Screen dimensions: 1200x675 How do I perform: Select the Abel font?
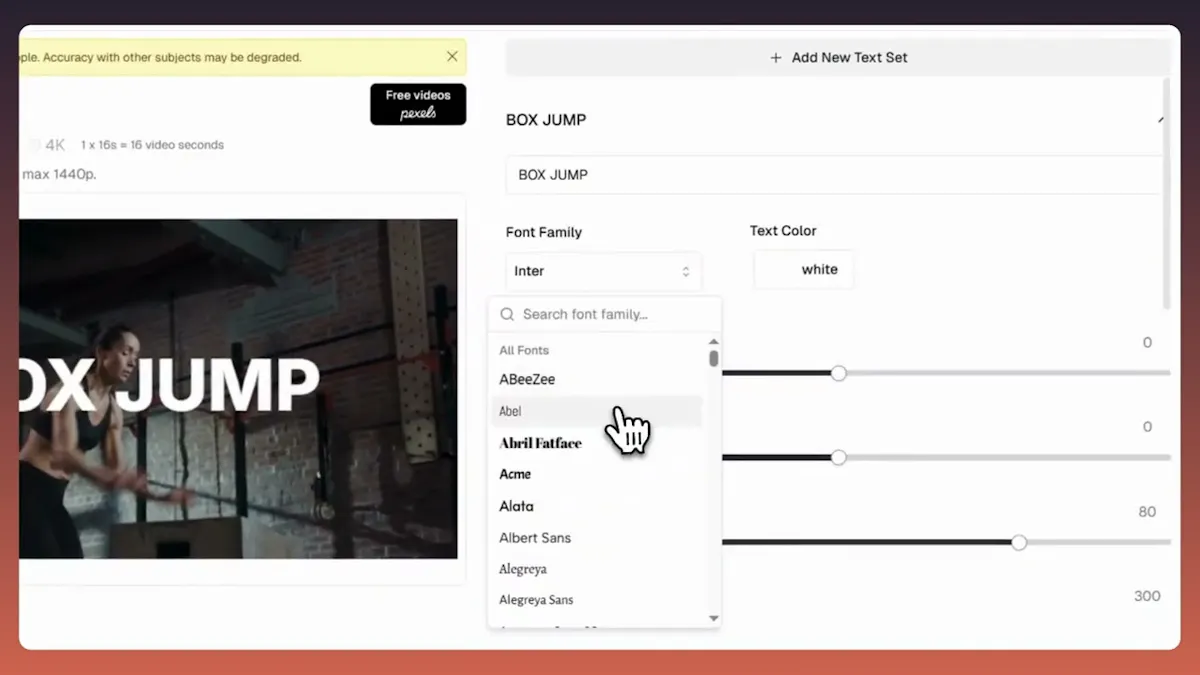(596, 411)
